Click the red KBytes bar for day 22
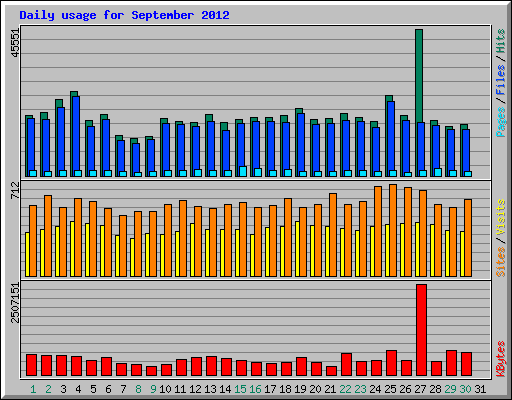The image size is (512, 400). pos(346,364)
